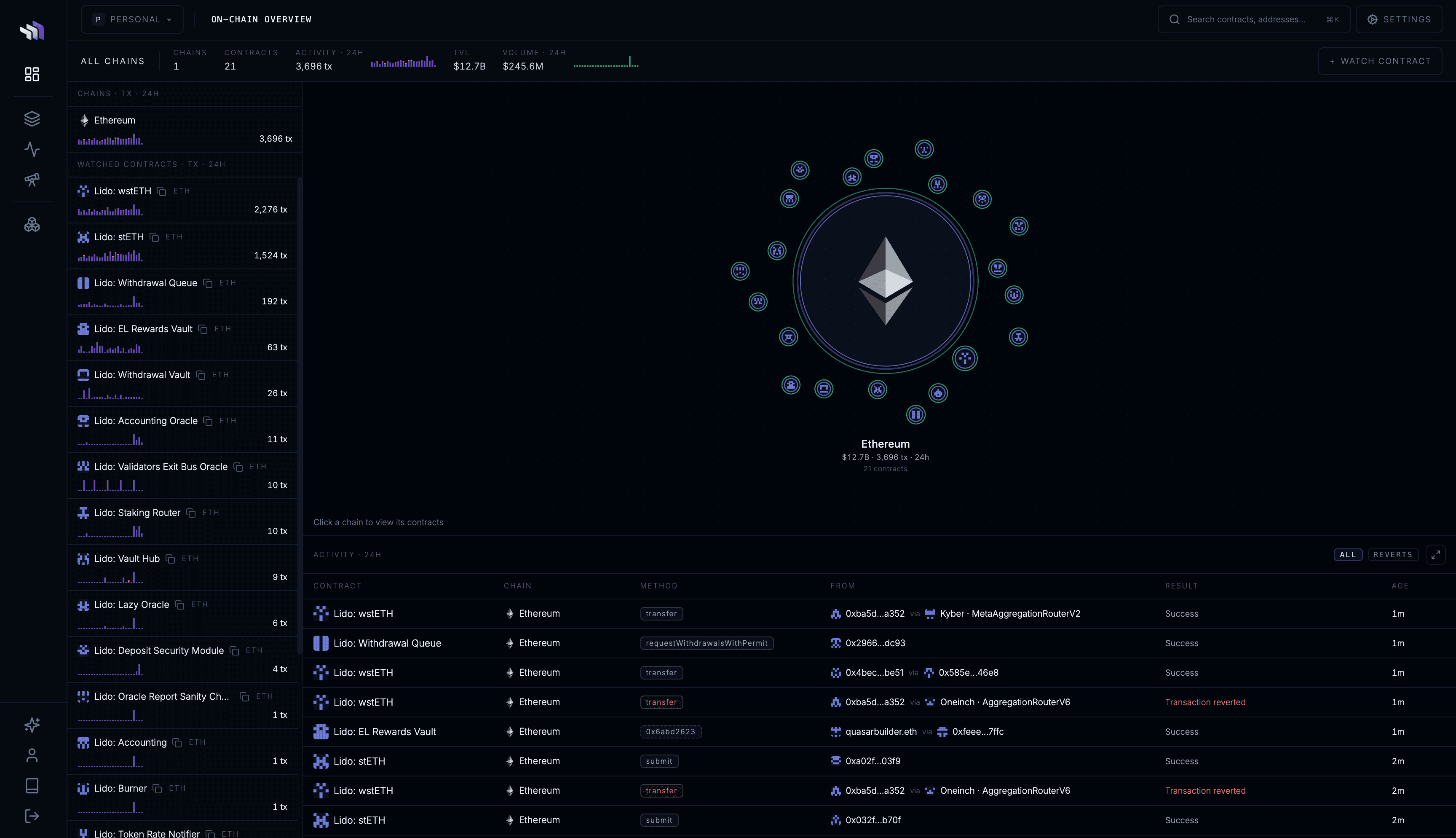Open the book docs sidebar icon
1456x838 pixels.
click(32, 786)
